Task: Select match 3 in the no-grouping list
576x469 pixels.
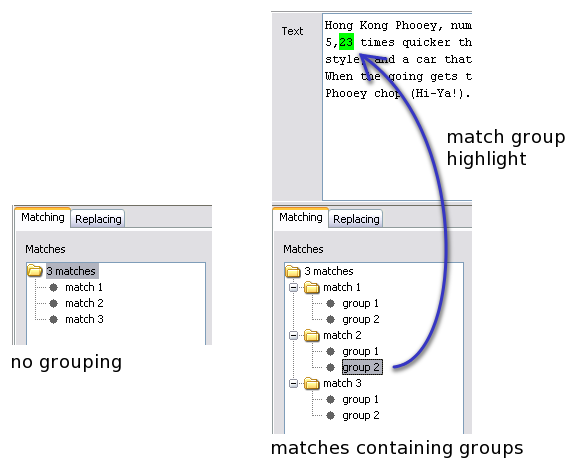Action: [x=84, y=319]
